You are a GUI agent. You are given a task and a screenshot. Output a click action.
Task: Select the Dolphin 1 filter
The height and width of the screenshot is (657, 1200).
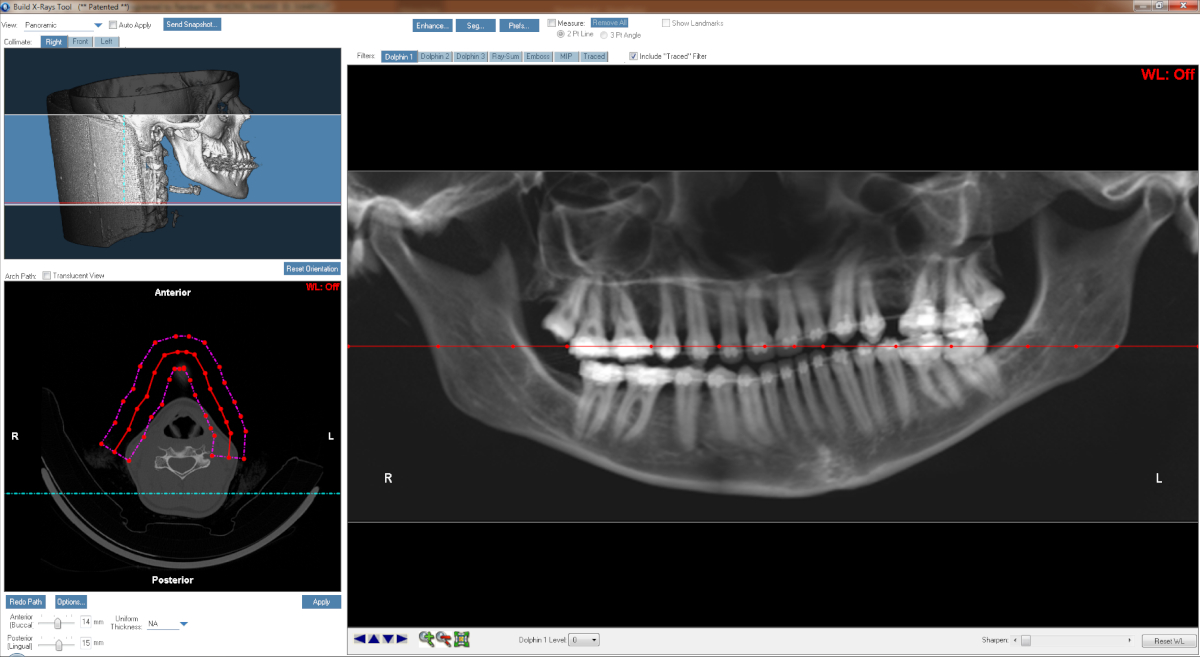tap(398, 57)
